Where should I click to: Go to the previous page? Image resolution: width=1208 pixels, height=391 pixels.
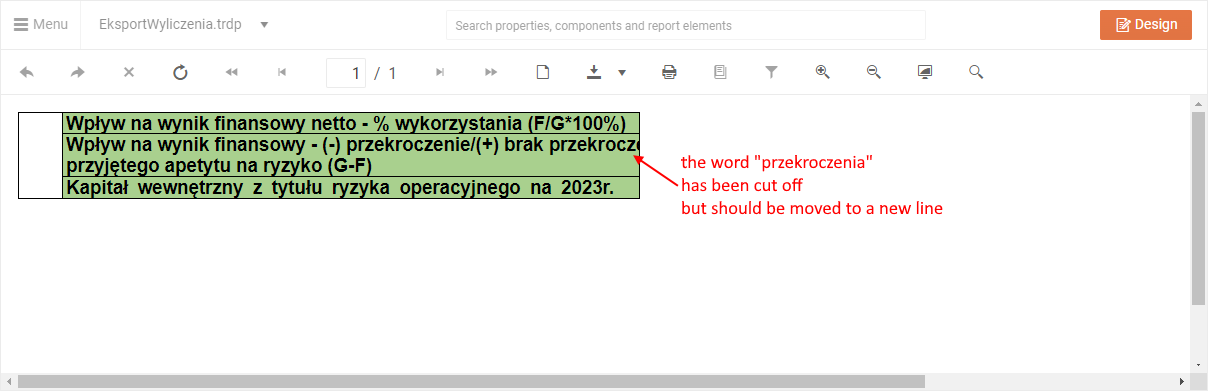tap(282, 72)
